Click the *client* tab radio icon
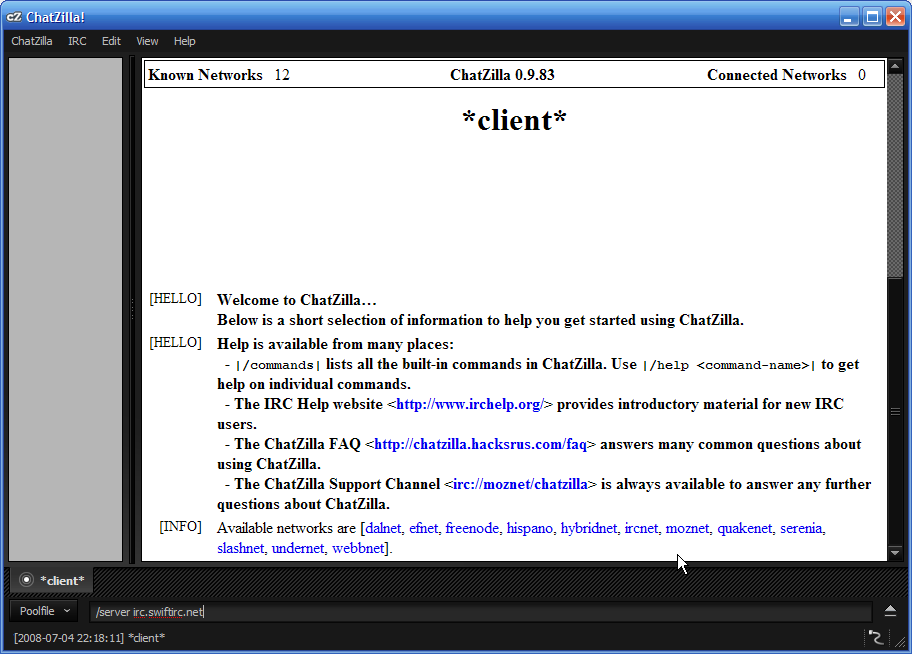 (26, 580)
